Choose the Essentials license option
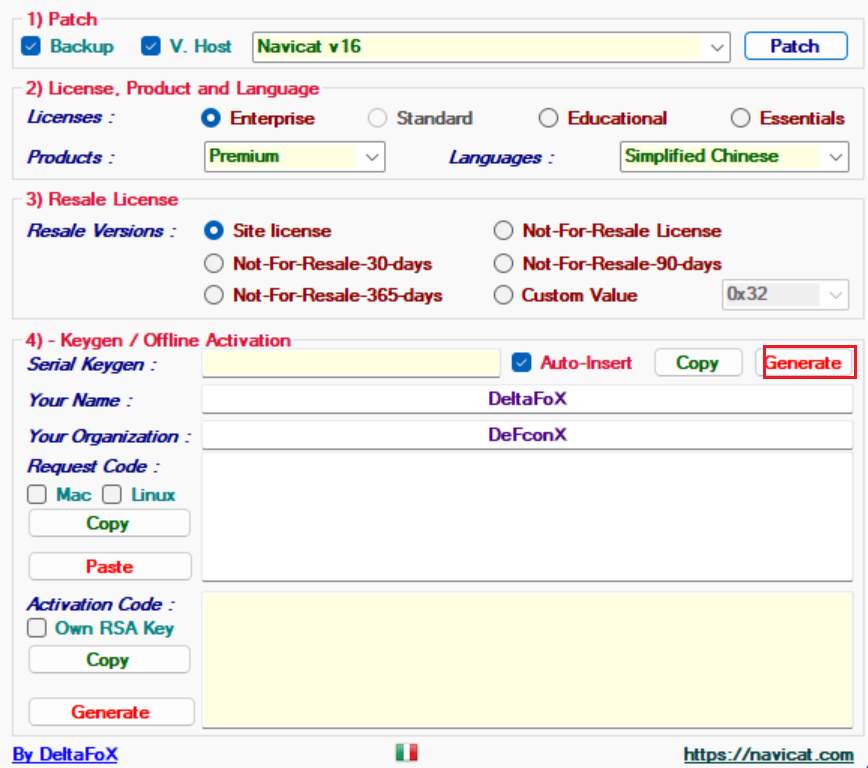This screenshot has width=868, height=768. 740,118
